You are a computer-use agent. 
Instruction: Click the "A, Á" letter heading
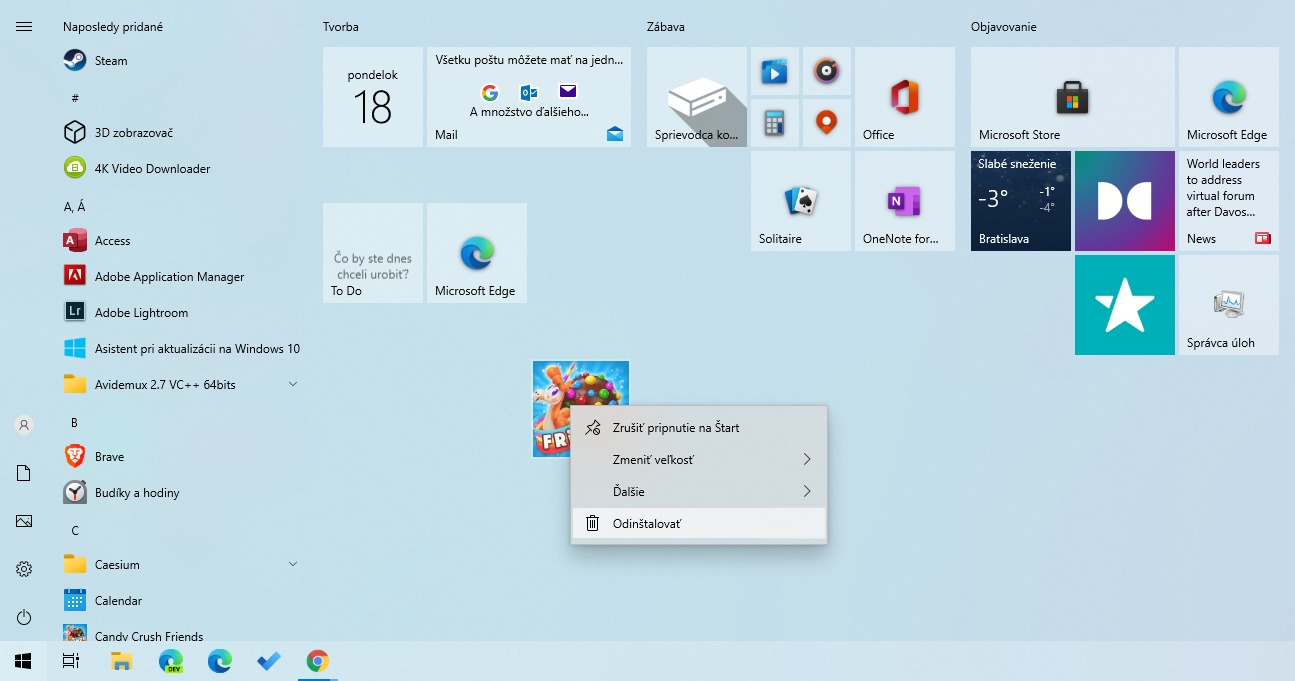75,207
